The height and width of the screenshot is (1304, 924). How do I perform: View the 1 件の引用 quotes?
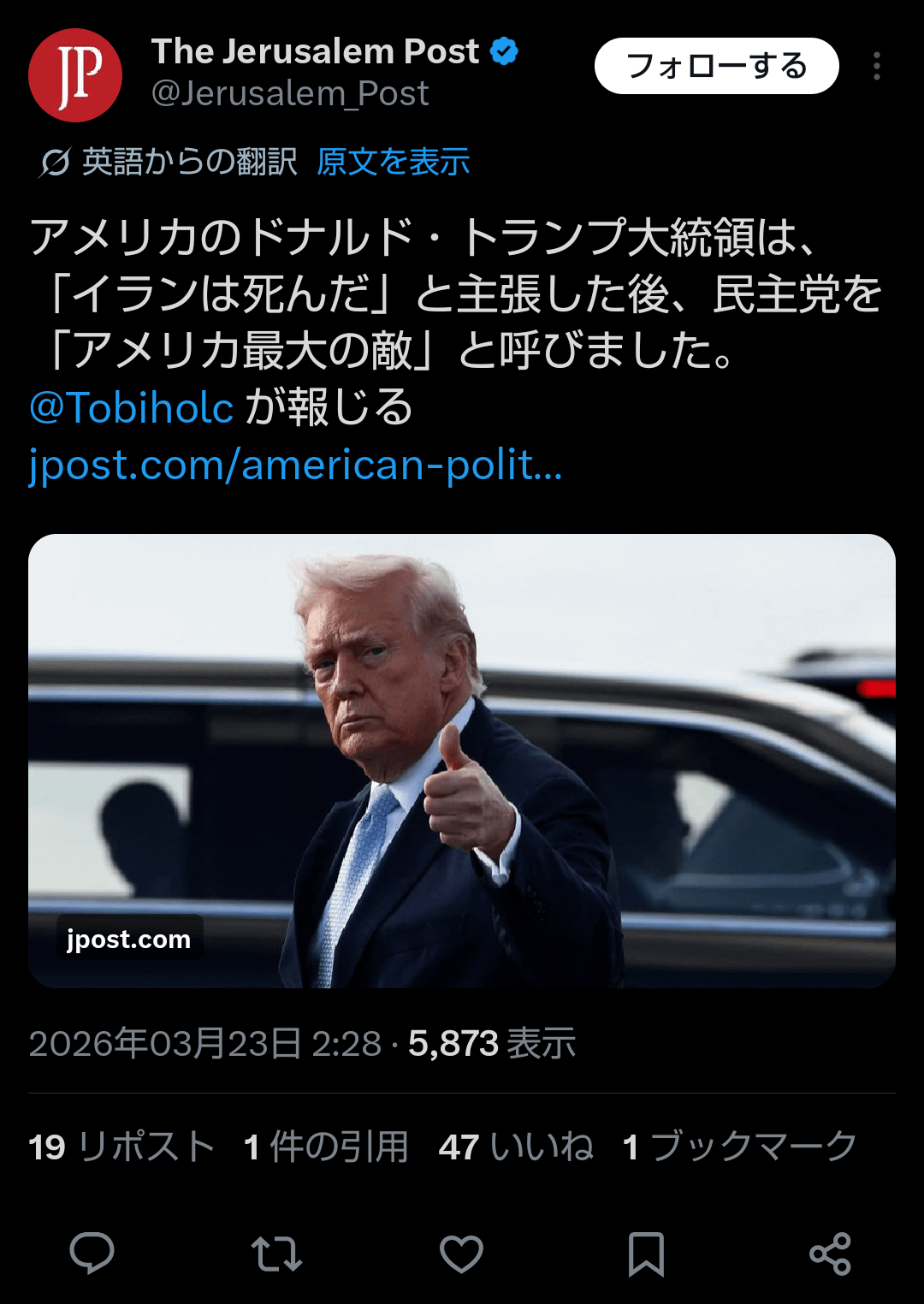point(326,1147)
